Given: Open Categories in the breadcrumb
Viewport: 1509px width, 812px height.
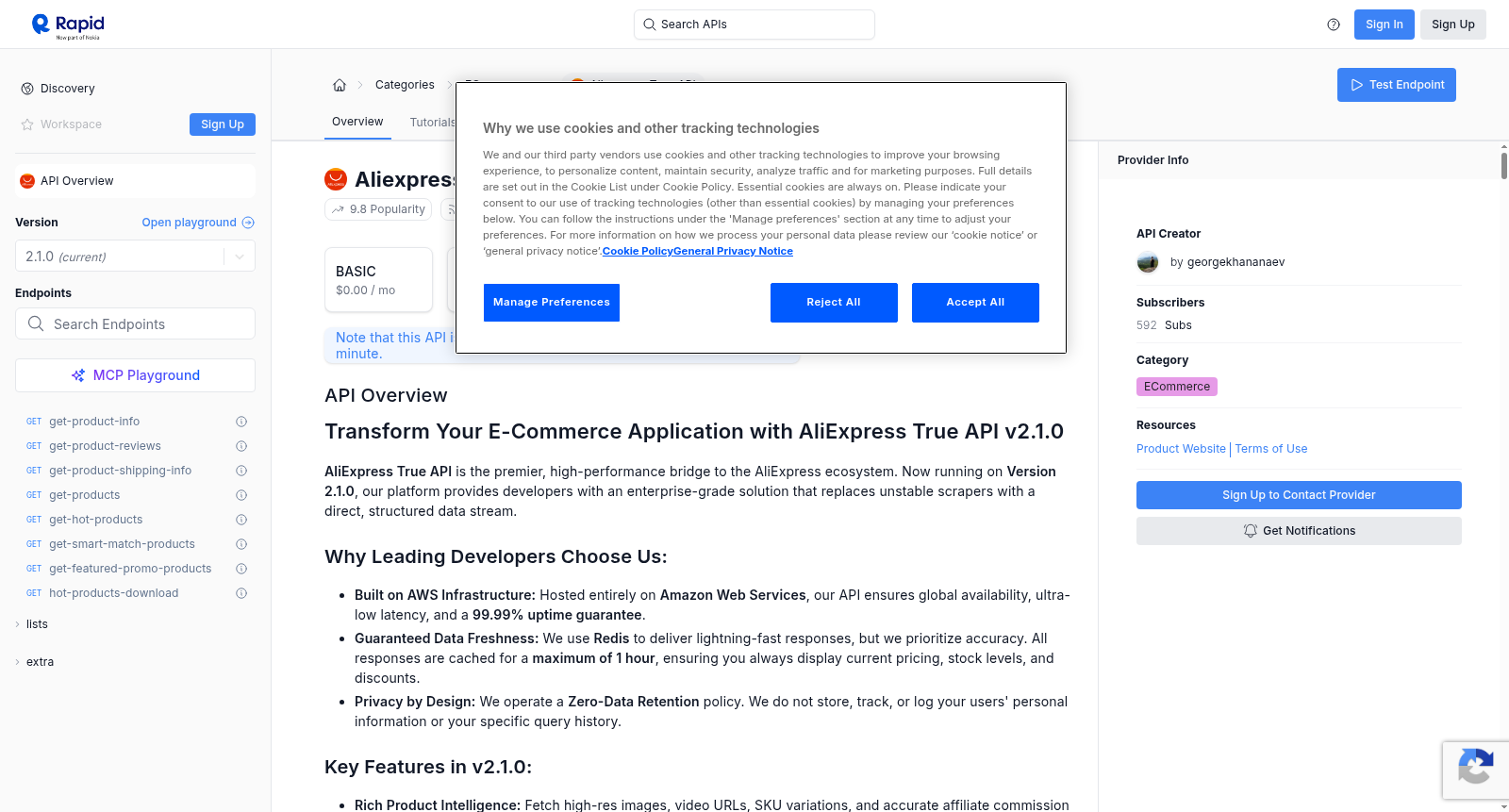Looking at the screenshot, I should coord(405,85).
